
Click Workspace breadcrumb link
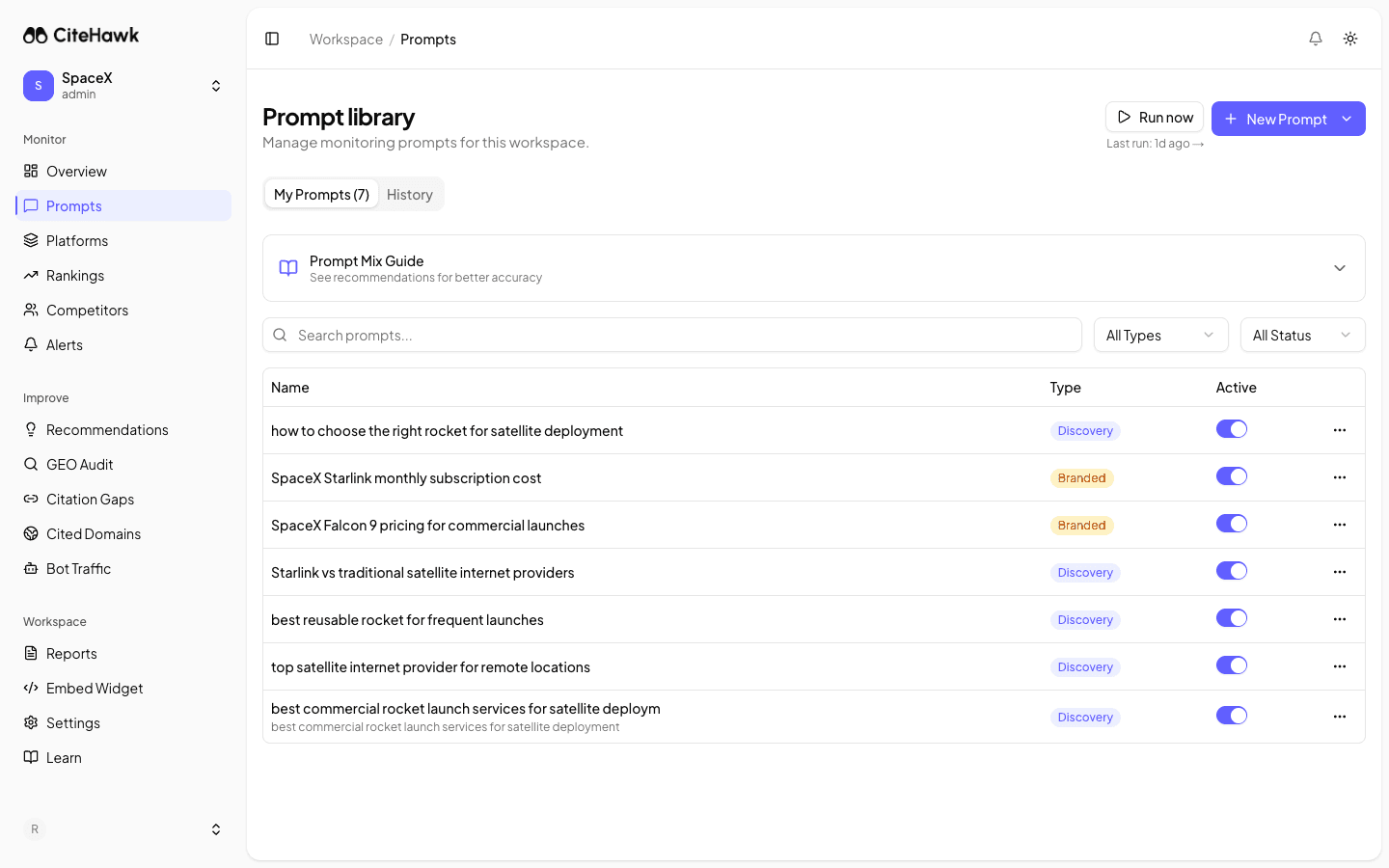346,39
